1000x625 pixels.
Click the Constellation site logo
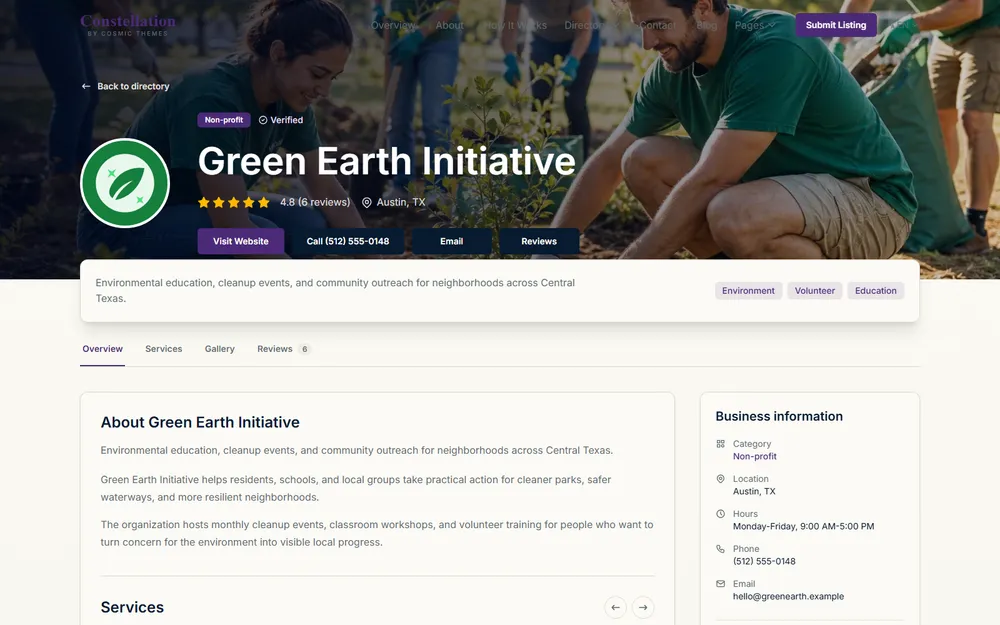[128, 25]
